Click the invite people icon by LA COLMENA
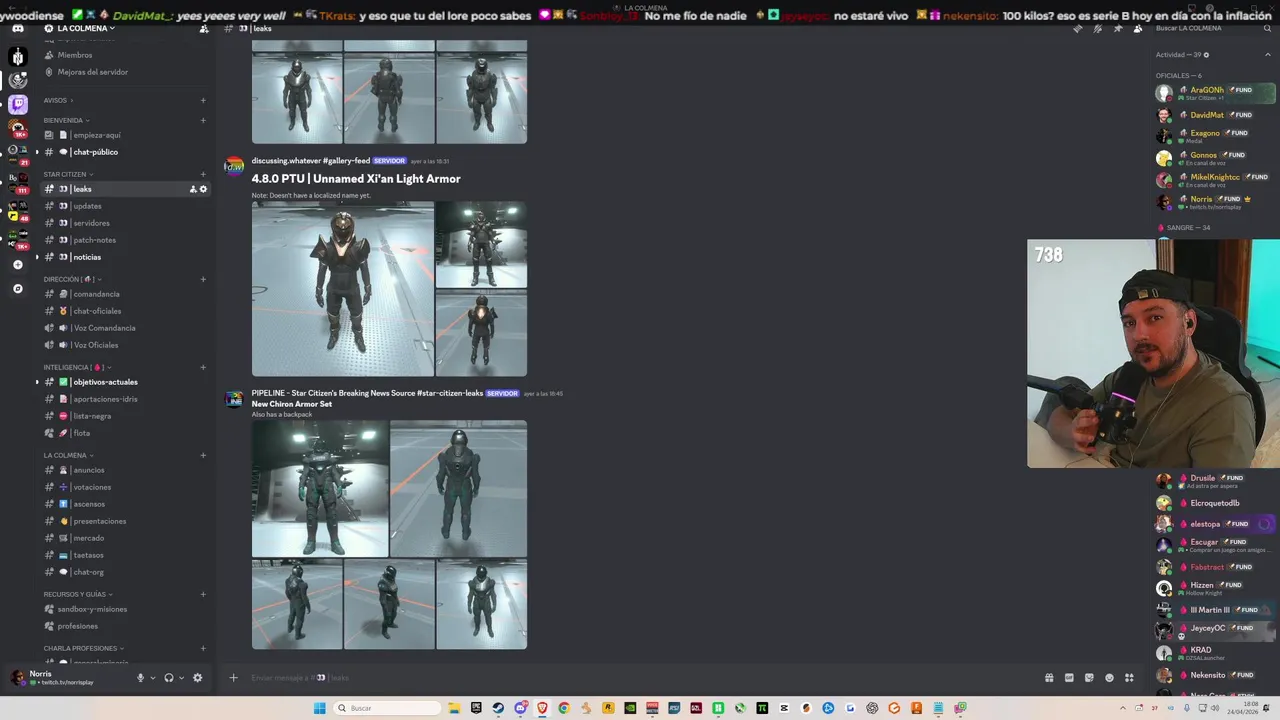The height and width of the screenshot is (720, 1280). click(x=204, y=29)
